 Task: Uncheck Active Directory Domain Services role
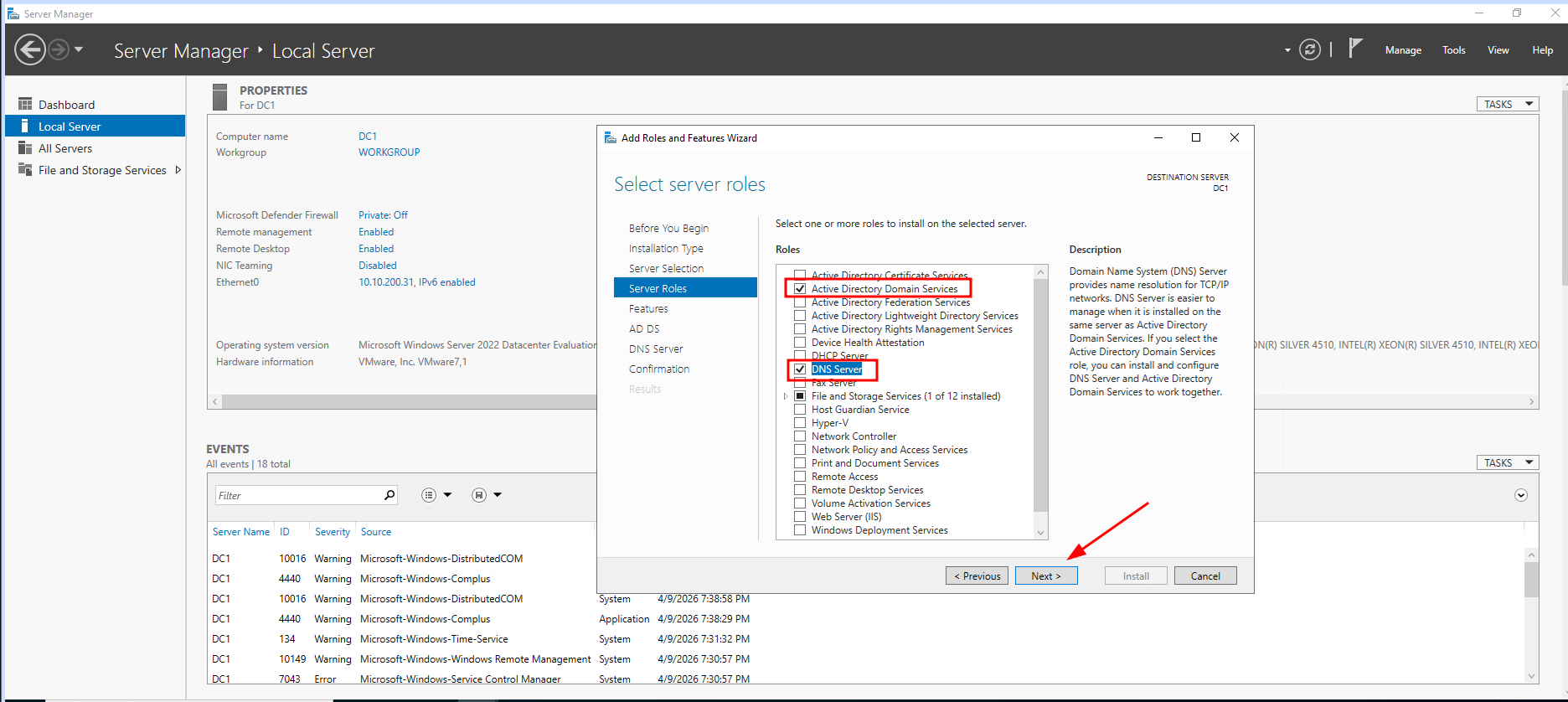pos(800,289)
